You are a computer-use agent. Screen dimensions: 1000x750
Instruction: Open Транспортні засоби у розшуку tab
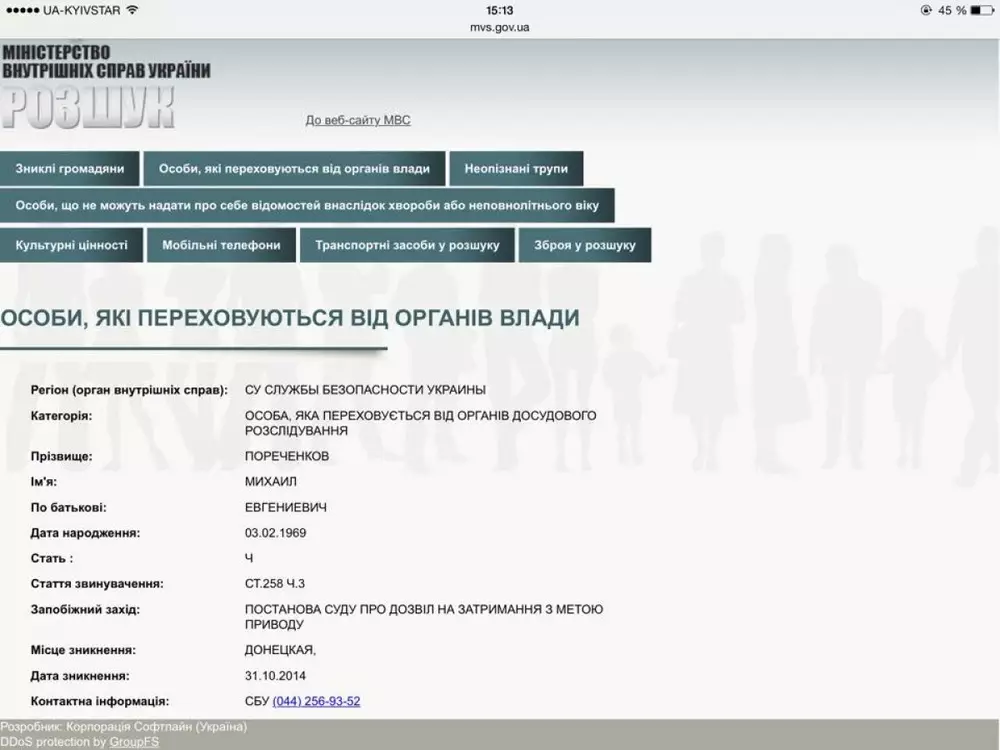[407, 245]
